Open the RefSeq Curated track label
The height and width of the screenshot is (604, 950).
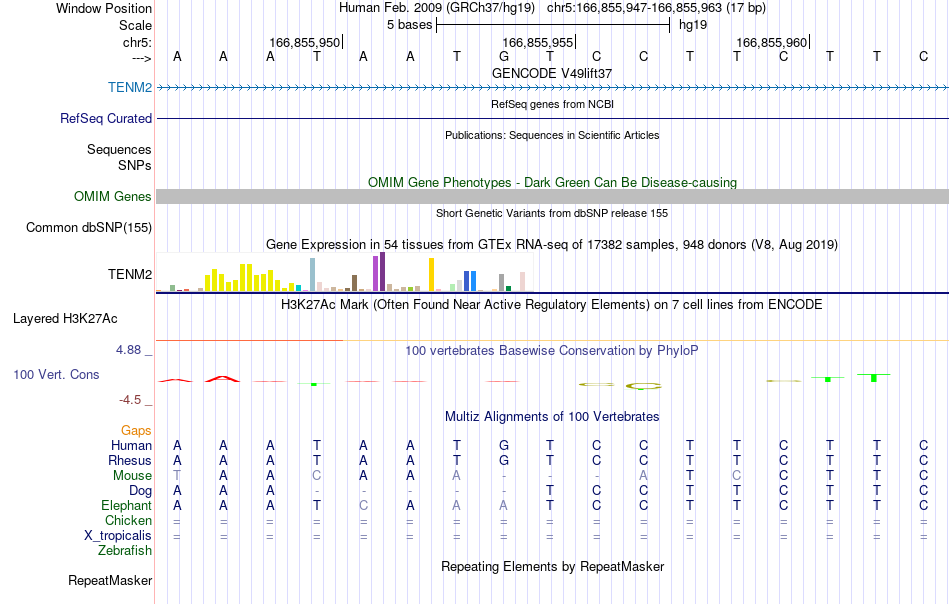[105, 118]
